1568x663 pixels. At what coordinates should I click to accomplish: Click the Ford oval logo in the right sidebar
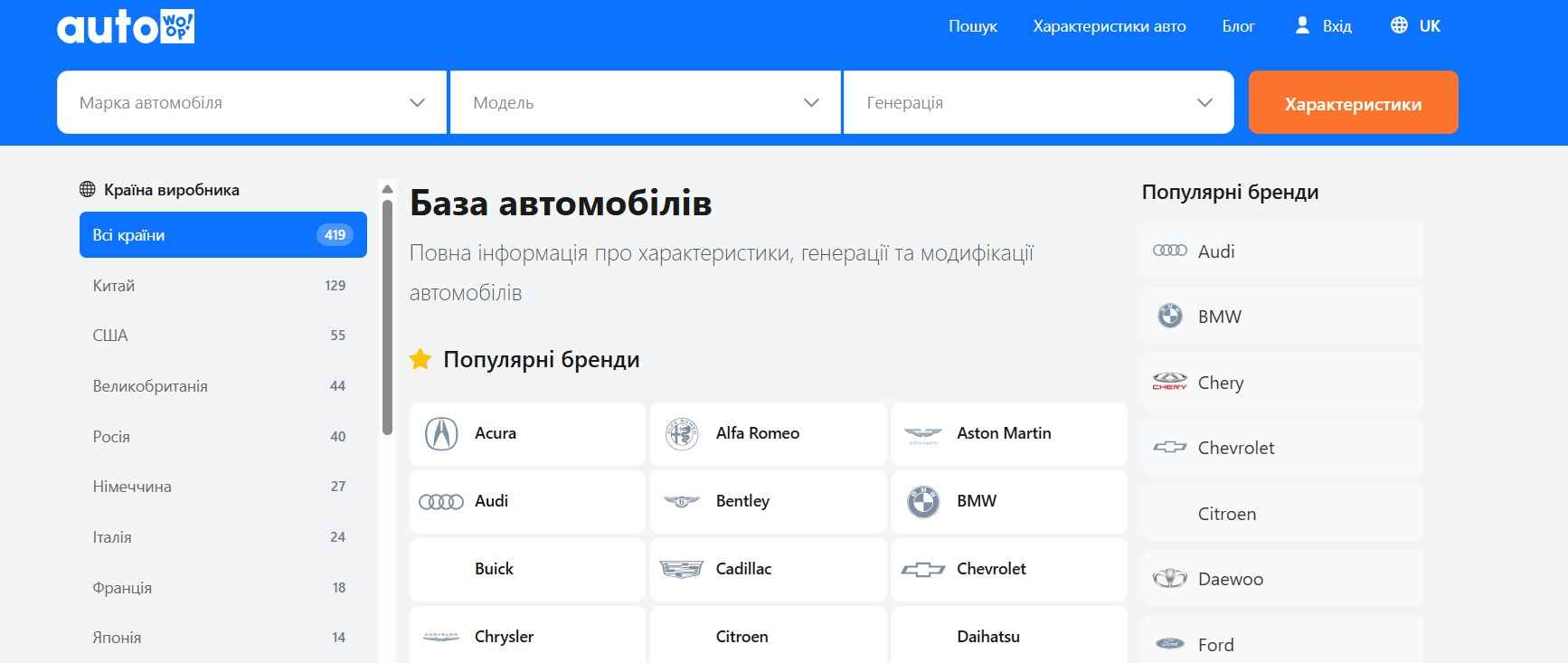coord(1170,644)
